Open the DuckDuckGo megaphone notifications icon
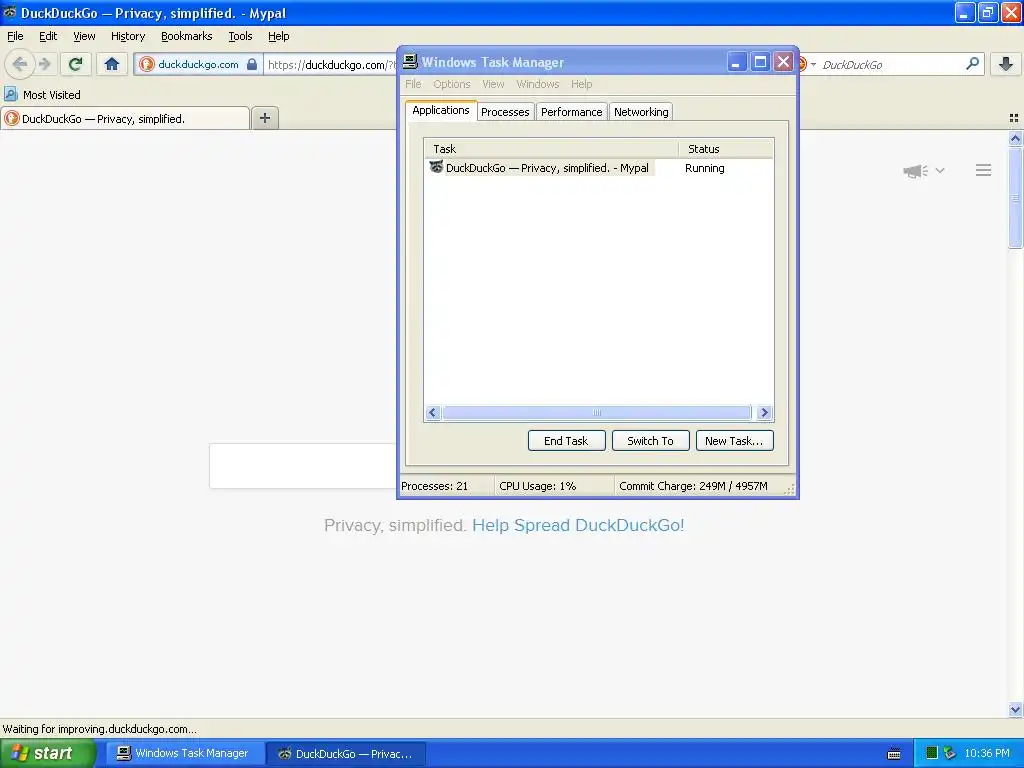The image size is (1024, 768). (916, 171)
